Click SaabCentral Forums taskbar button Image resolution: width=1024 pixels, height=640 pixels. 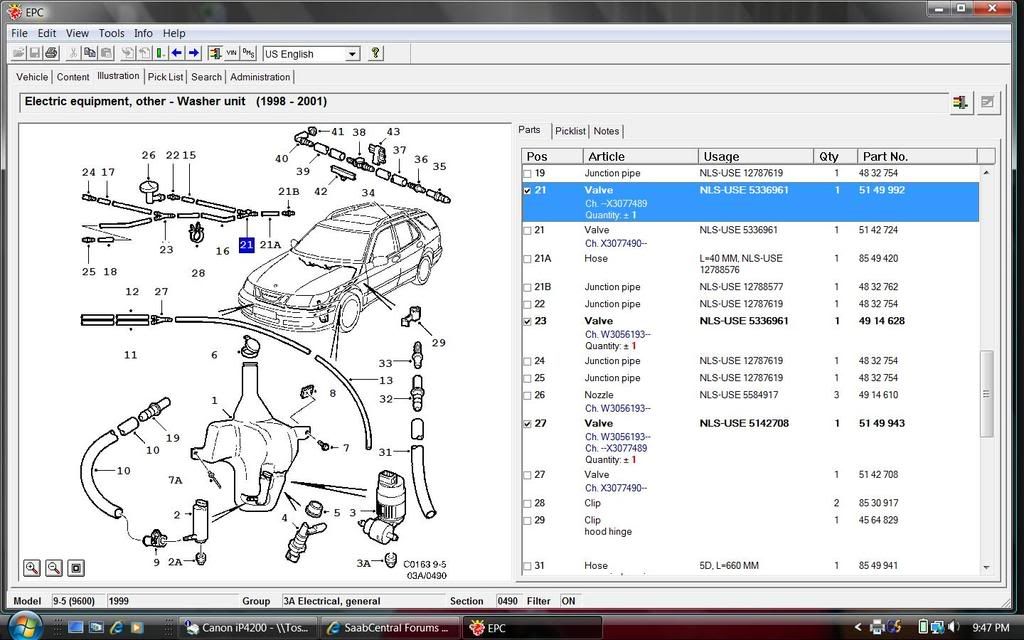tap(390, 628)
